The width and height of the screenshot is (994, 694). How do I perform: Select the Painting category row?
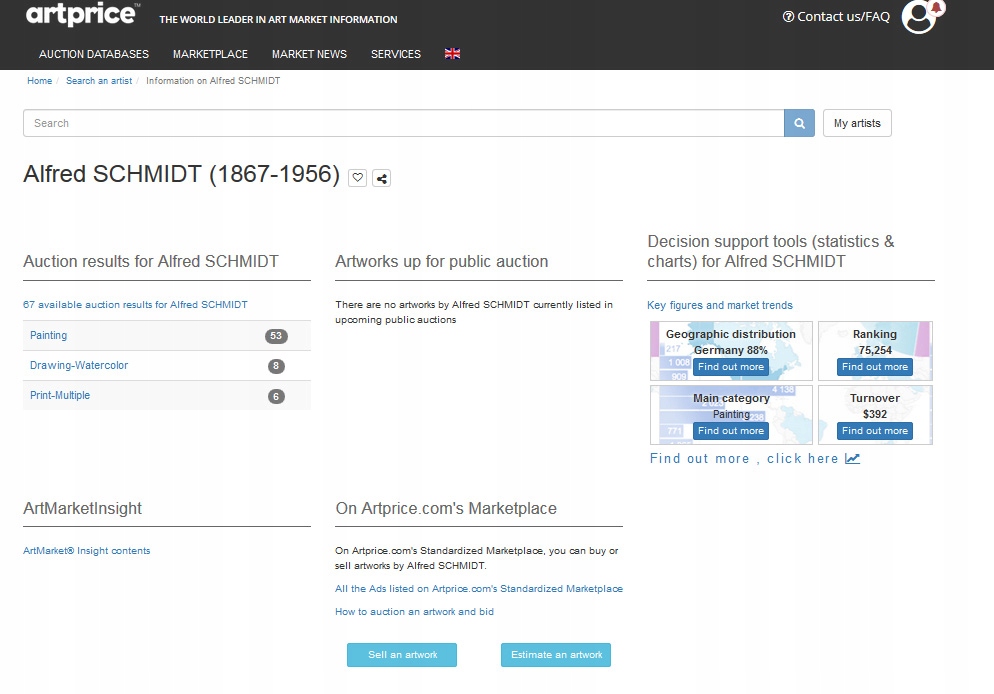(167, 335)
